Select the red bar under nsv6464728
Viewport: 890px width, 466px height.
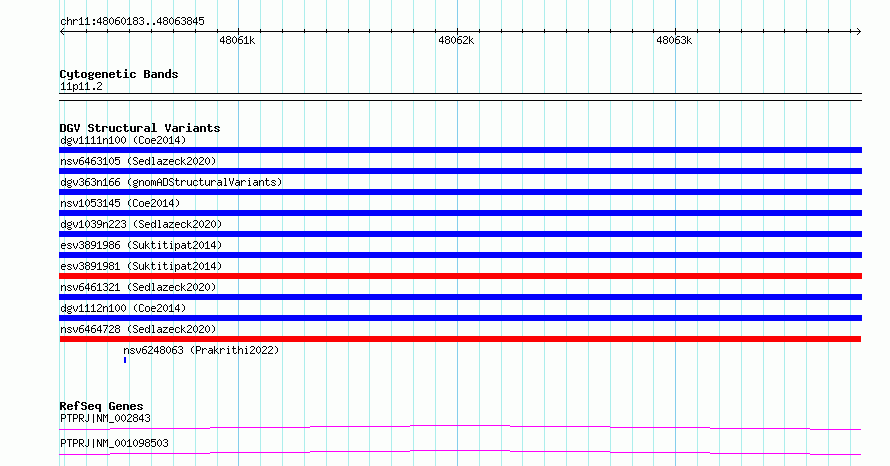pos(460,339)
